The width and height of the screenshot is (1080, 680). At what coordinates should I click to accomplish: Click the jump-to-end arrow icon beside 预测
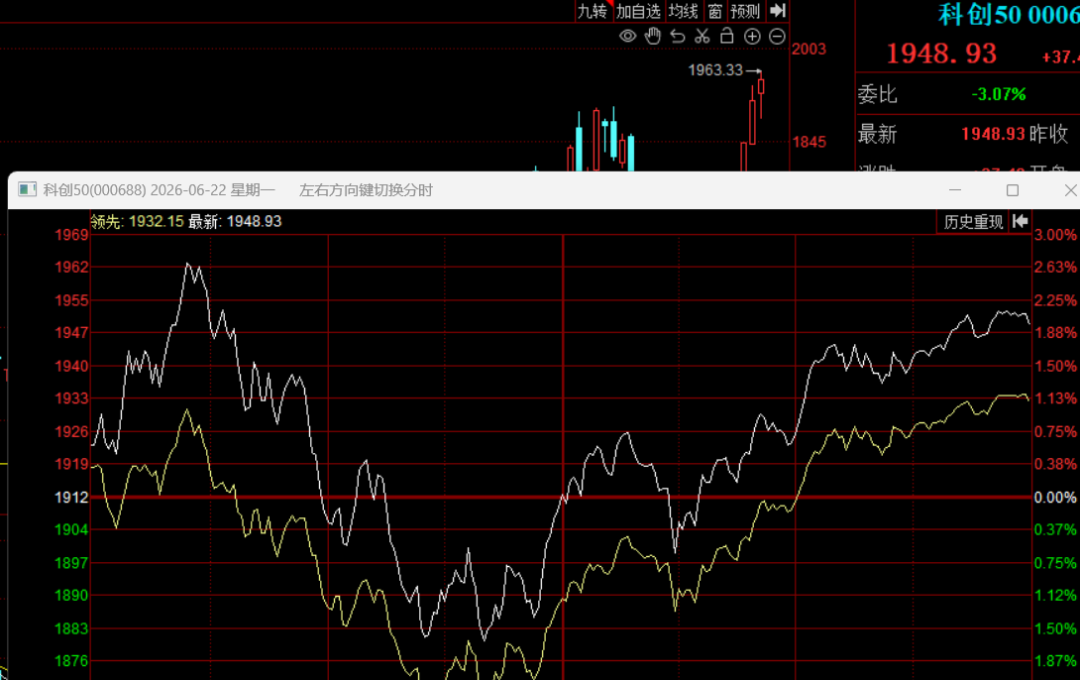click(x=778, y=10)
